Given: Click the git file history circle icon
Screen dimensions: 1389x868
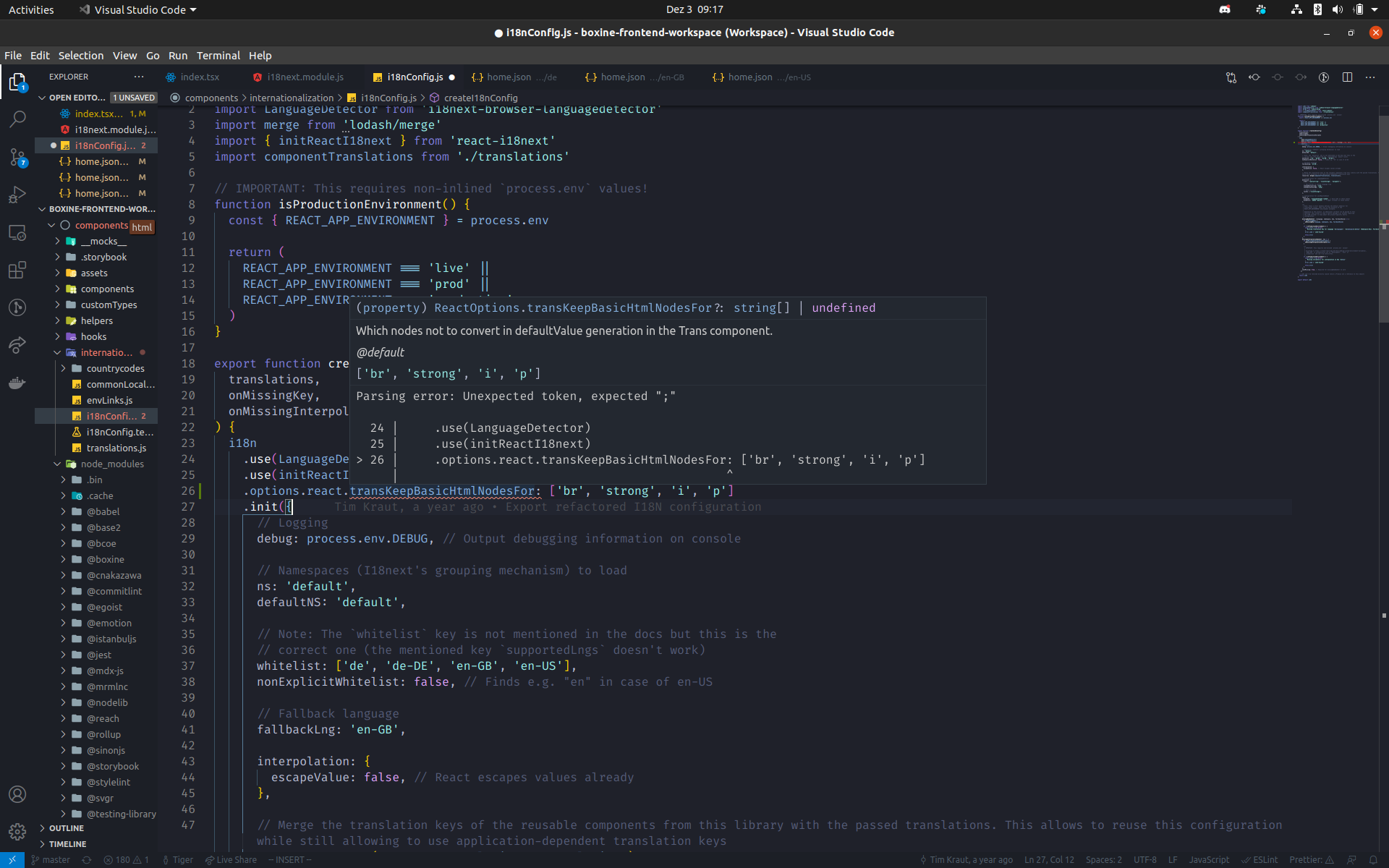Looking at the screenshot, I should pos(1324,77).
